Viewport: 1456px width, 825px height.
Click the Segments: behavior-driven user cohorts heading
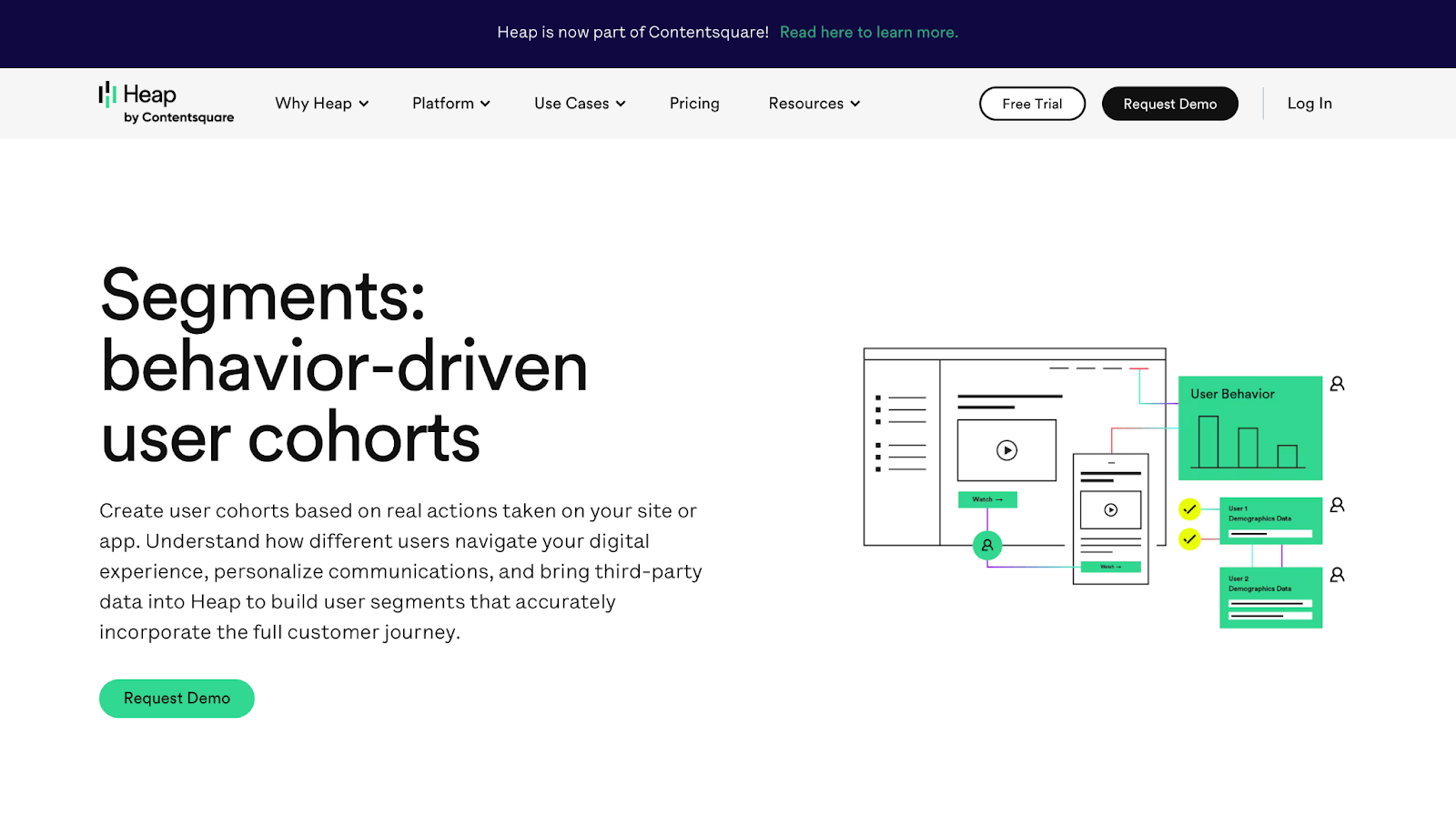tap(344, 367)
